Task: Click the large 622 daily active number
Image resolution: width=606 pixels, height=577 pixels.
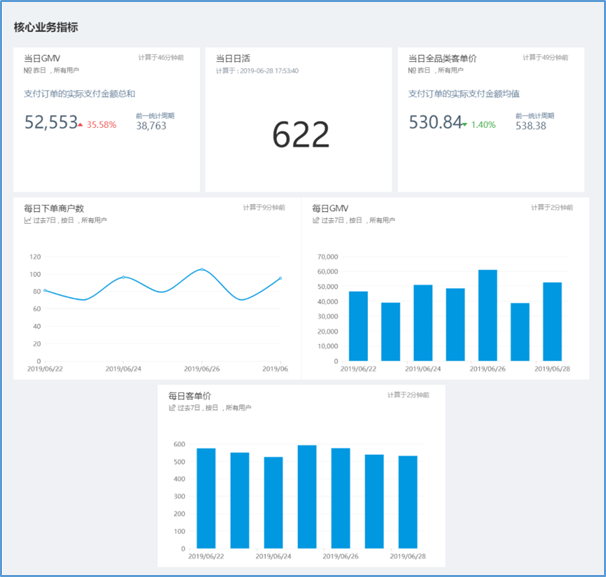Action: (301, 134)
